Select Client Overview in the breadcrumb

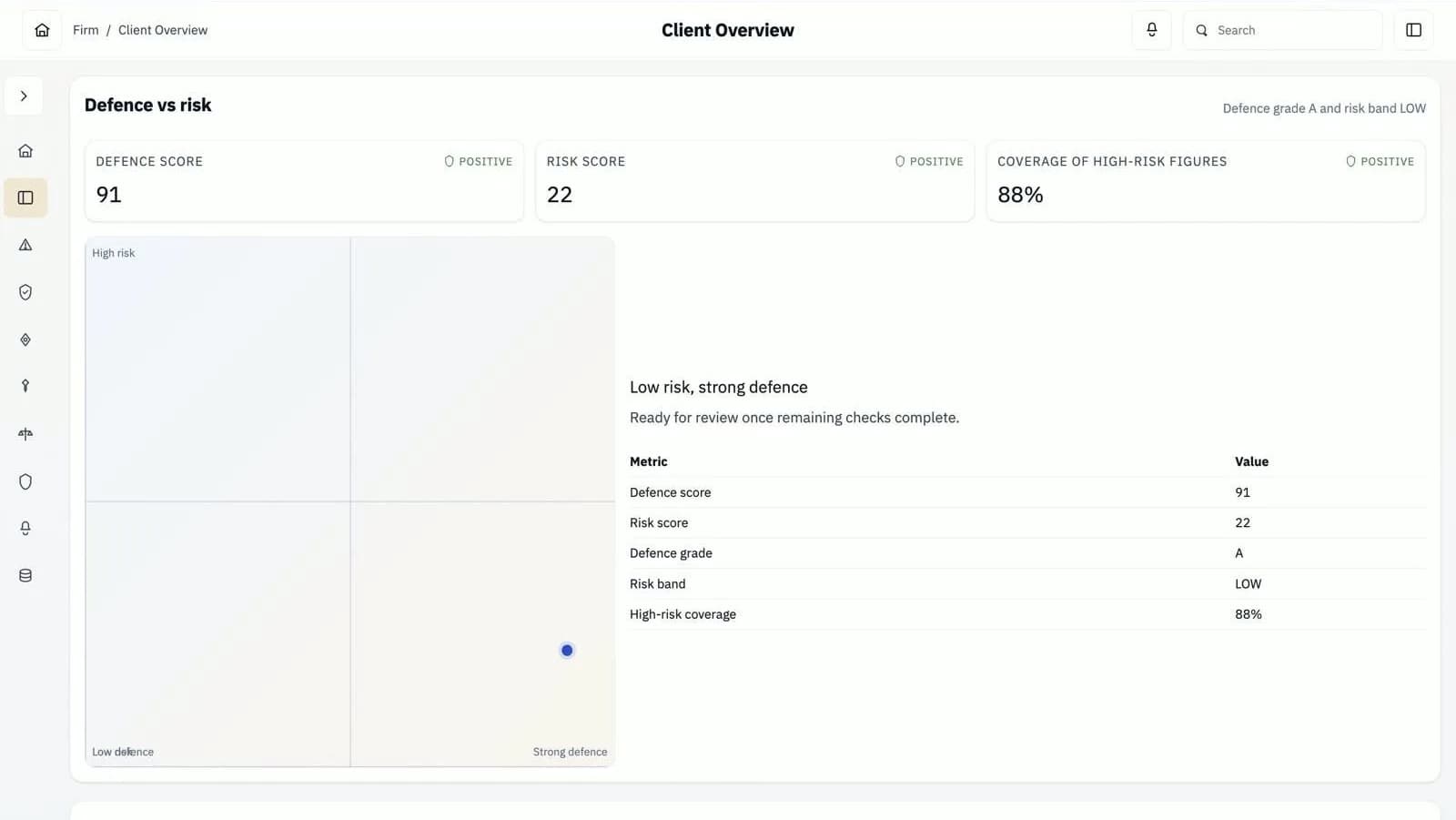(163, 30)
